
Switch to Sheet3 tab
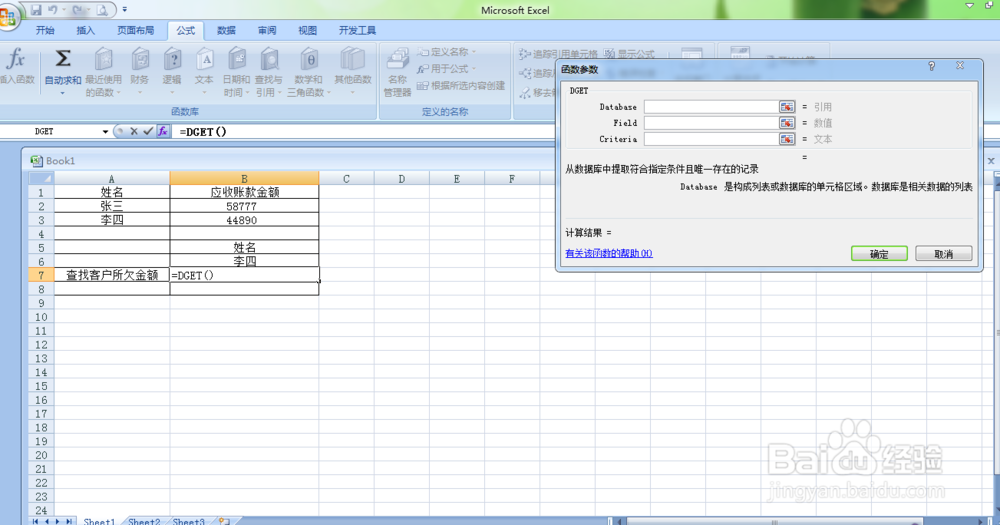tap(189, 521)
